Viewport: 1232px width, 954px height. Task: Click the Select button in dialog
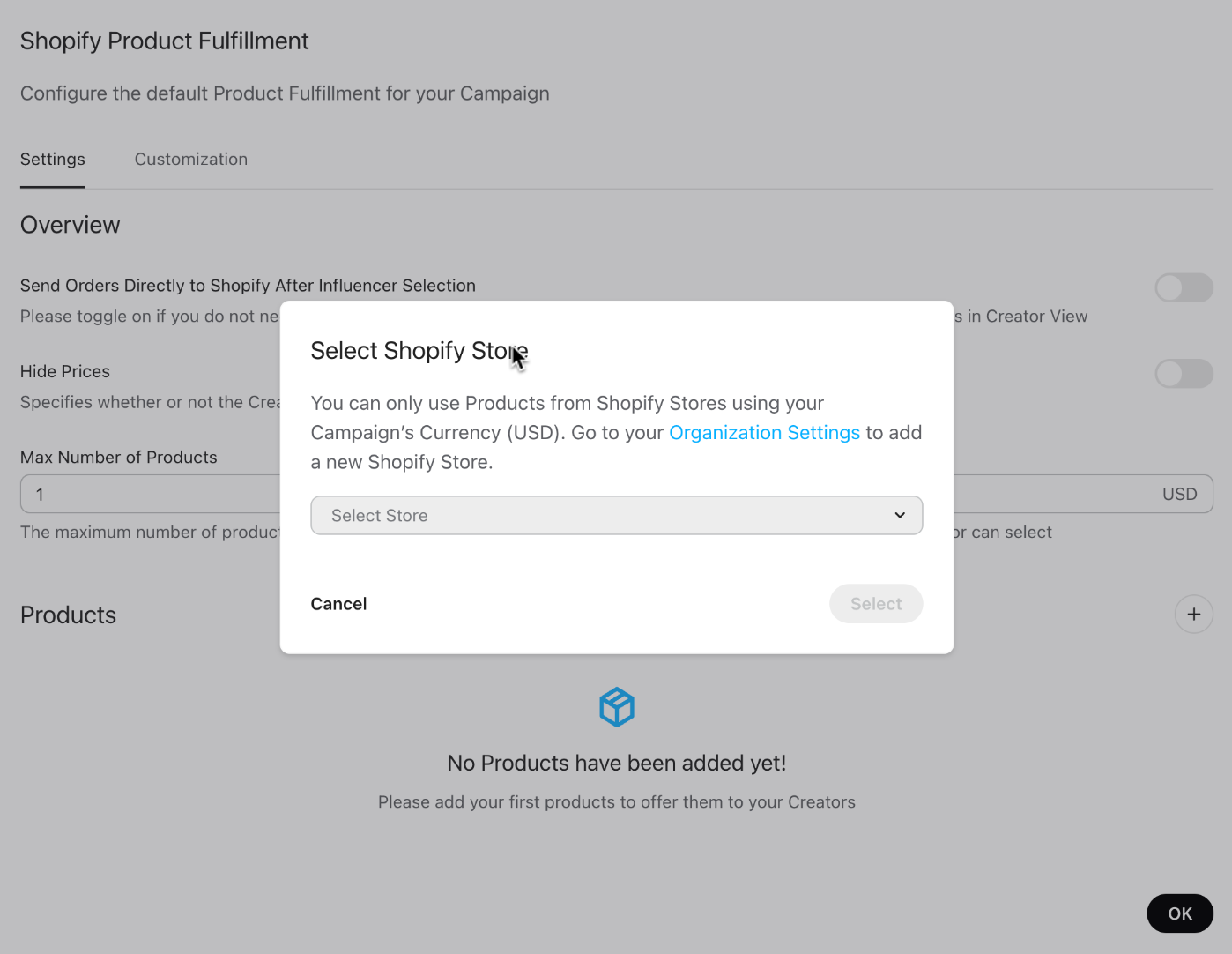876,604
